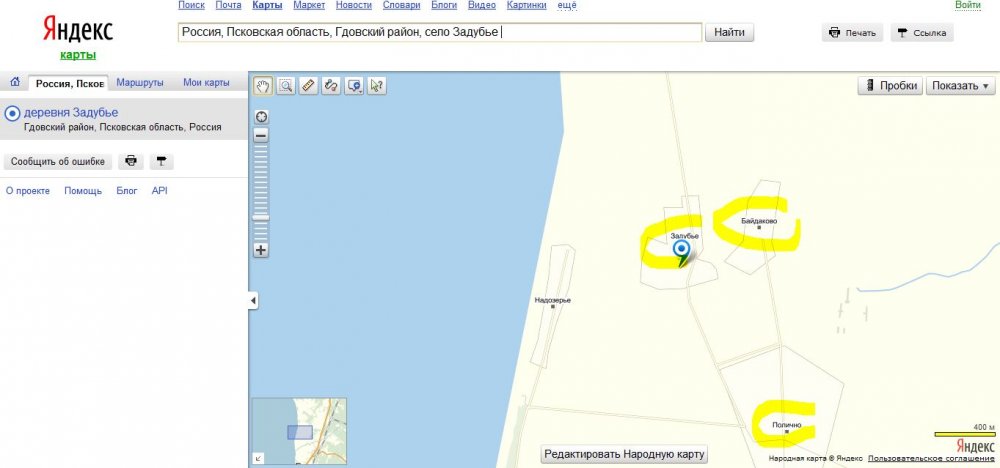Select the hand pan tool
The height and width of the screenshot is (468, 1000).
(x=263, y=85)
